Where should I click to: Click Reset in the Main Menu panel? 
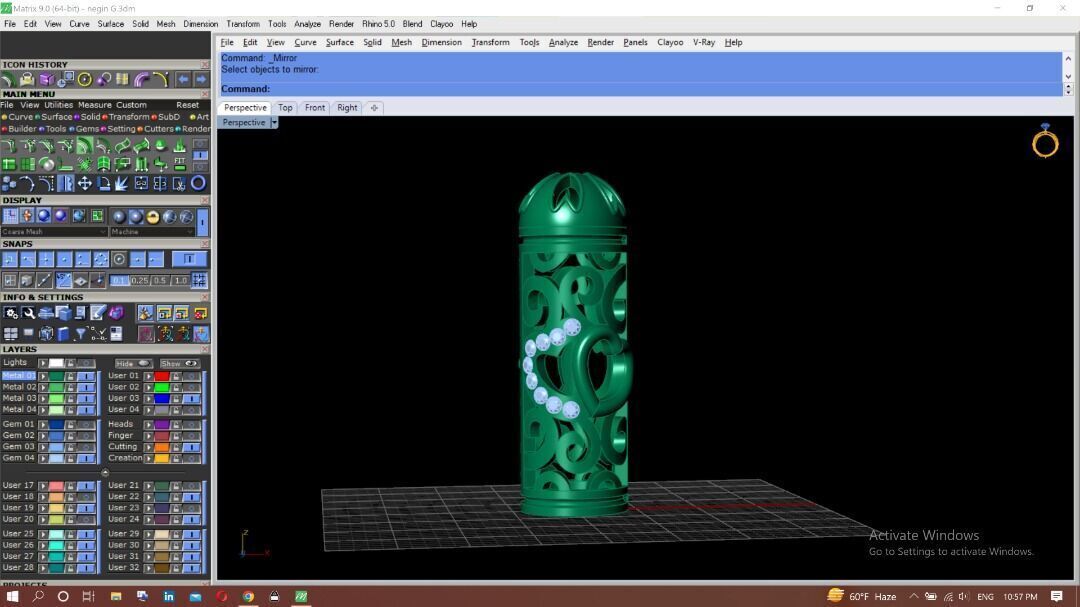187,105
